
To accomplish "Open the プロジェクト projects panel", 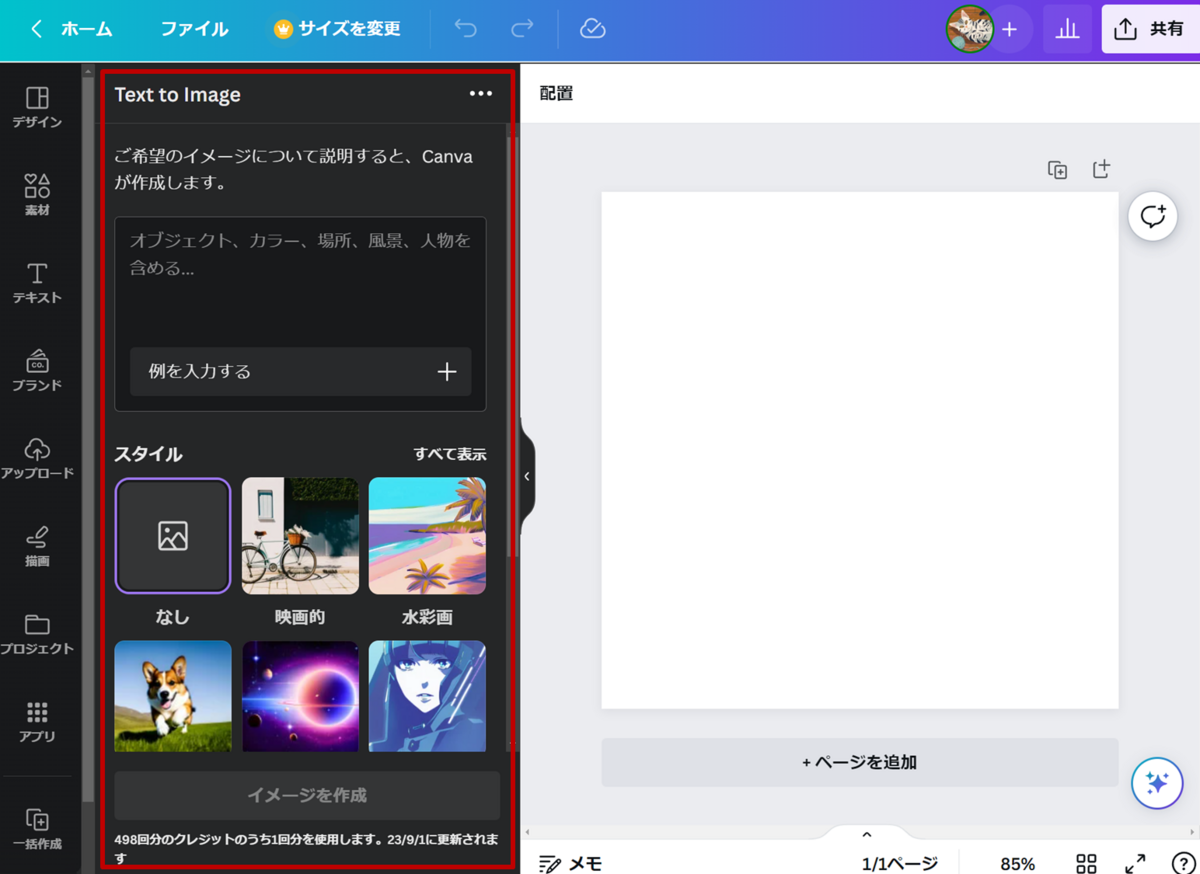I will 37,634.
